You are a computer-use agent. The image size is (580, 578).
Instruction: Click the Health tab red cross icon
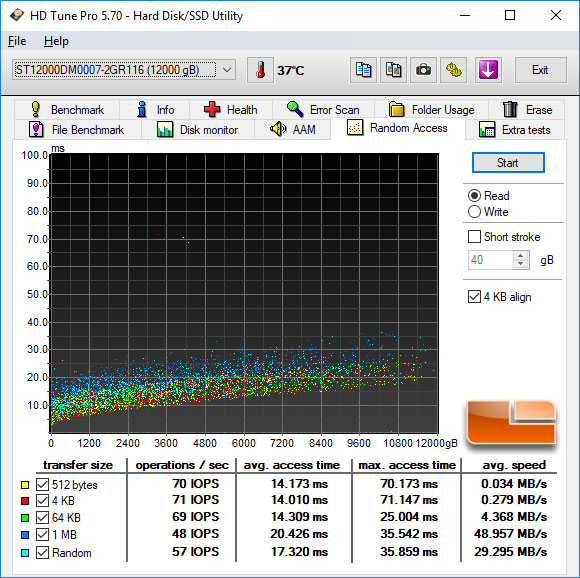pos(212,109)
